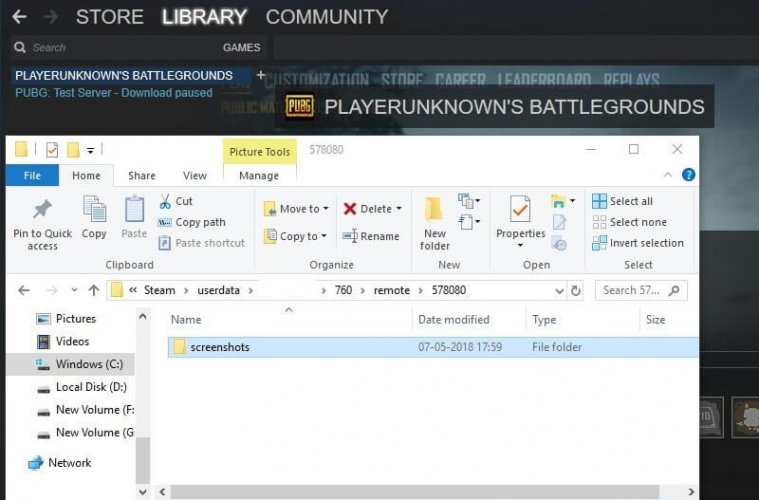
Task: Click 760 in the address path
Action: (343, 290)
